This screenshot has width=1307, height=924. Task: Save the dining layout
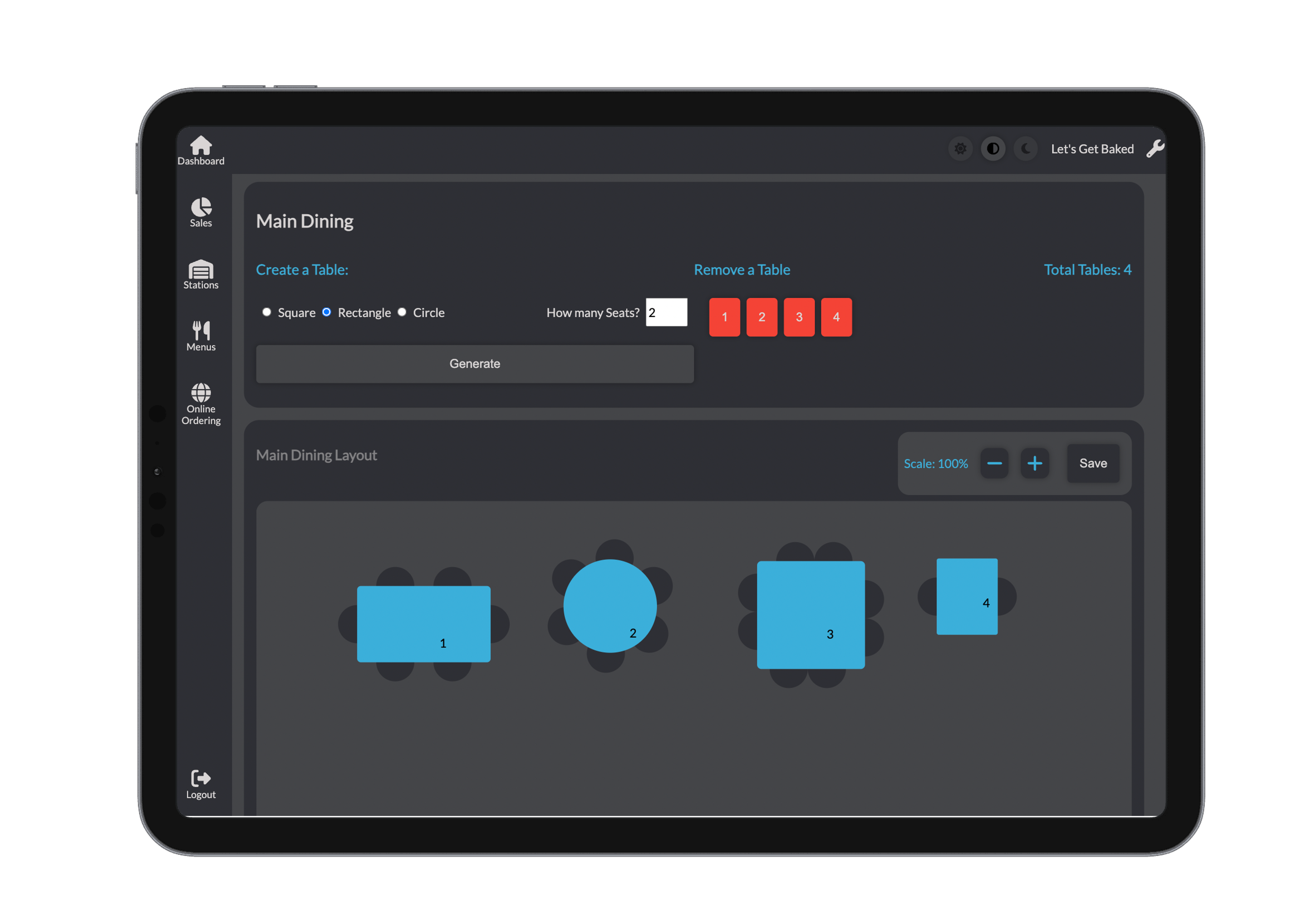1092,463
